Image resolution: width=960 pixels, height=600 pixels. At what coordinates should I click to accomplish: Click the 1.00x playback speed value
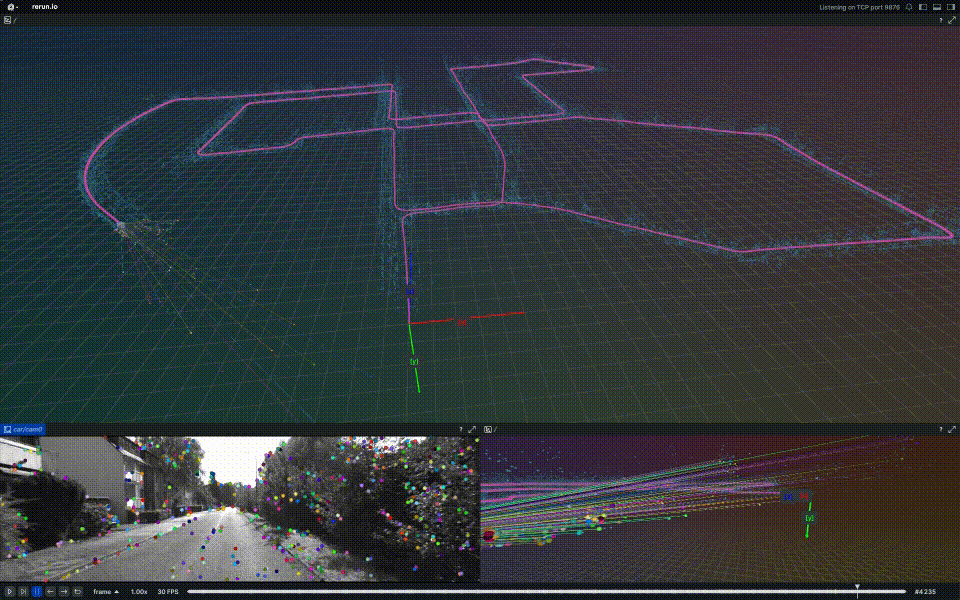(139, 592)
